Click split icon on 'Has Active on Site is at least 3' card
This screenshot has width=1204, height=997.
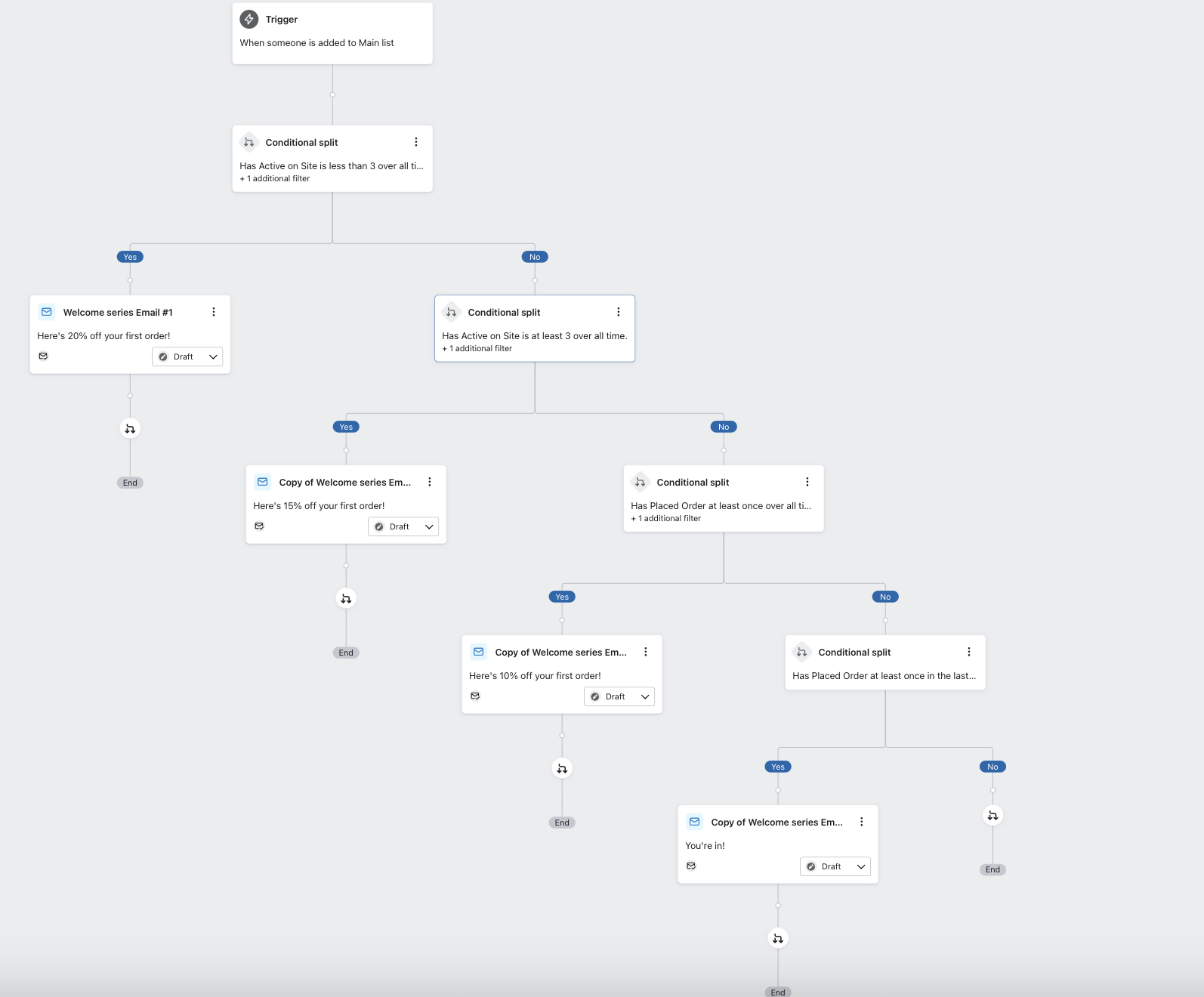451,312
